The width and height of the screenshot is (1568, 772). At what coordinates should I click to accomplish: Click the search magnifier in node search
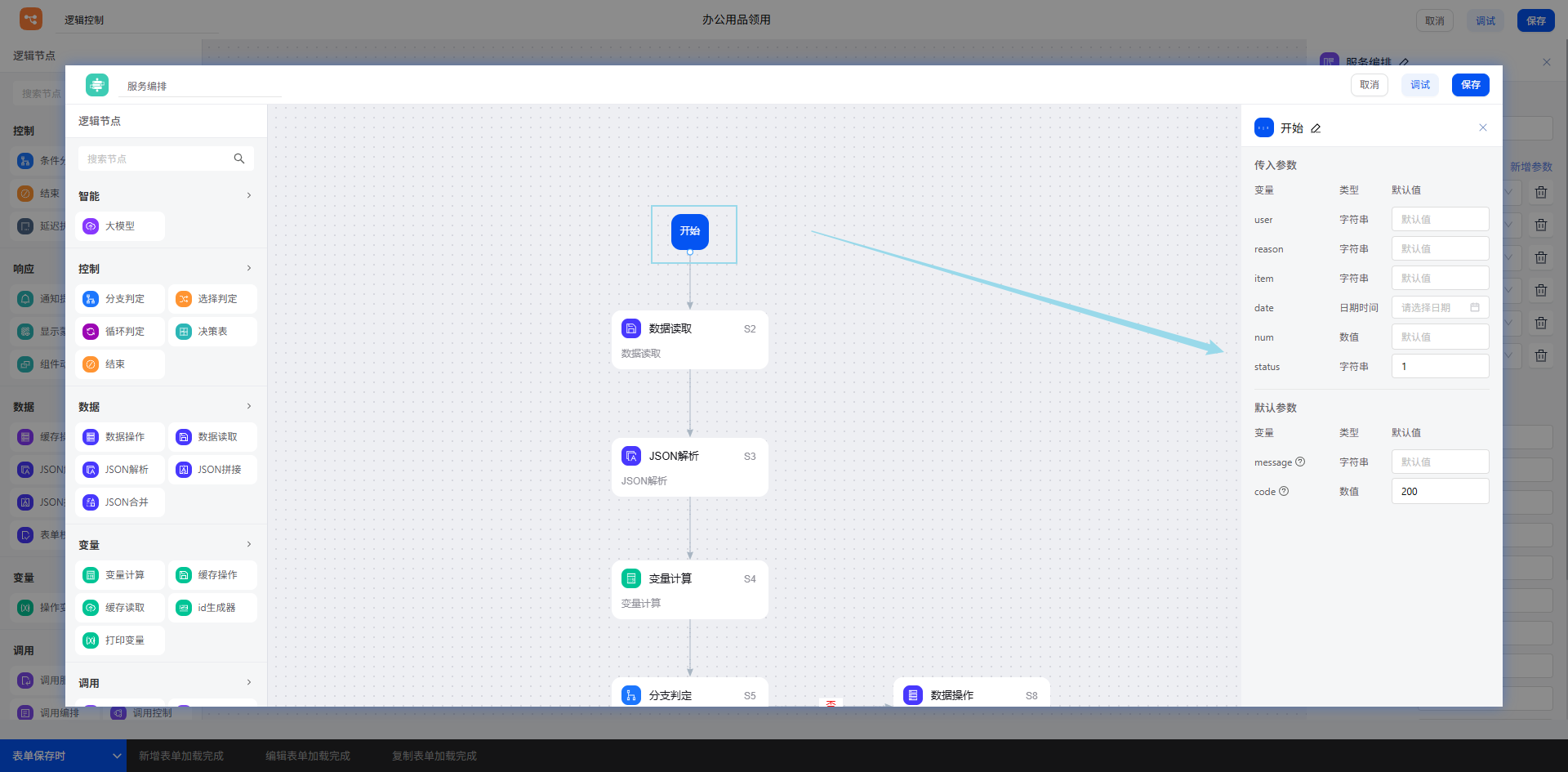[239, 158]
